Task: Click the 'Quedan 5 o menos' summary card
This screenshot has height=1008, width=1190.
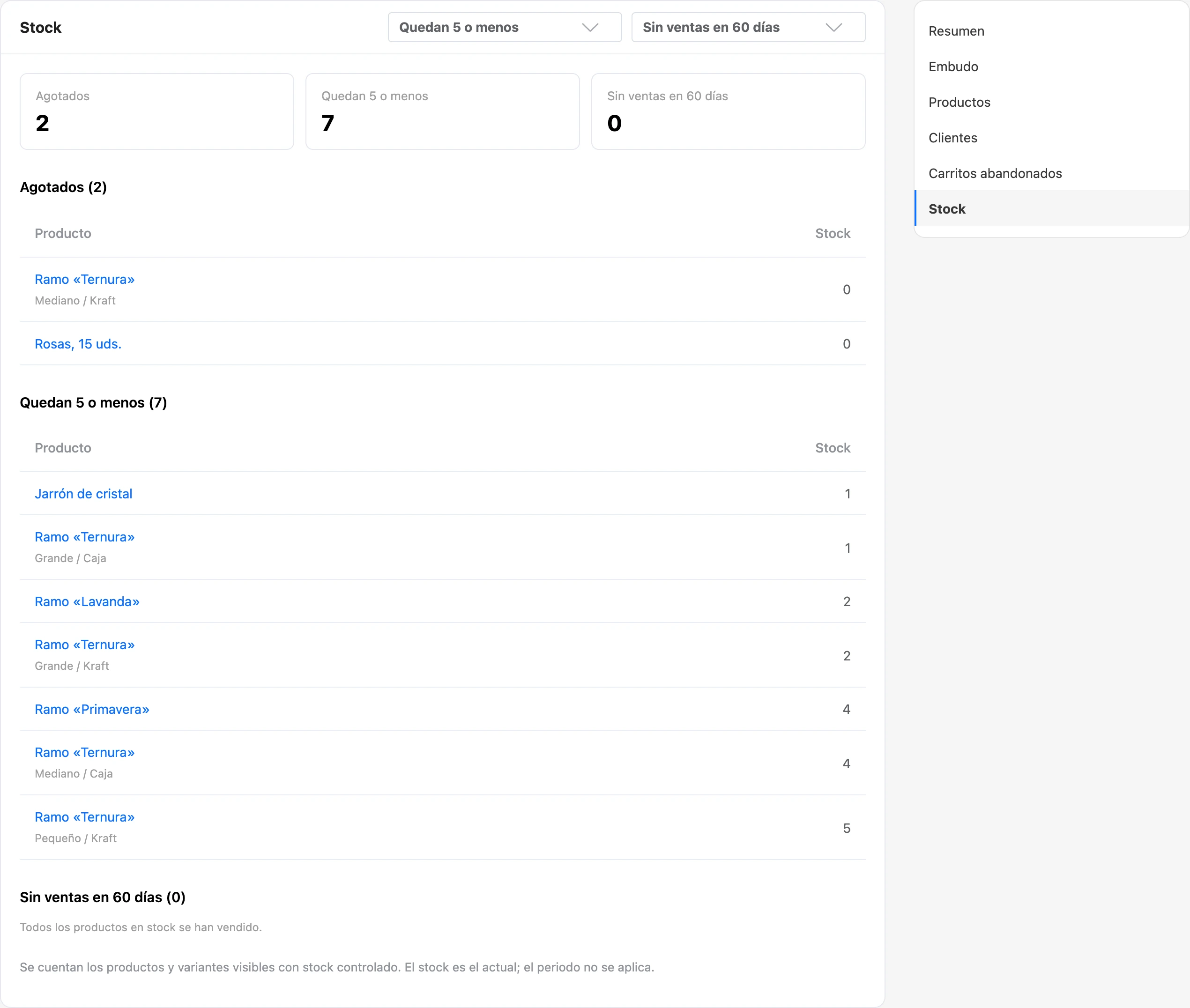Action: [442, 111]
